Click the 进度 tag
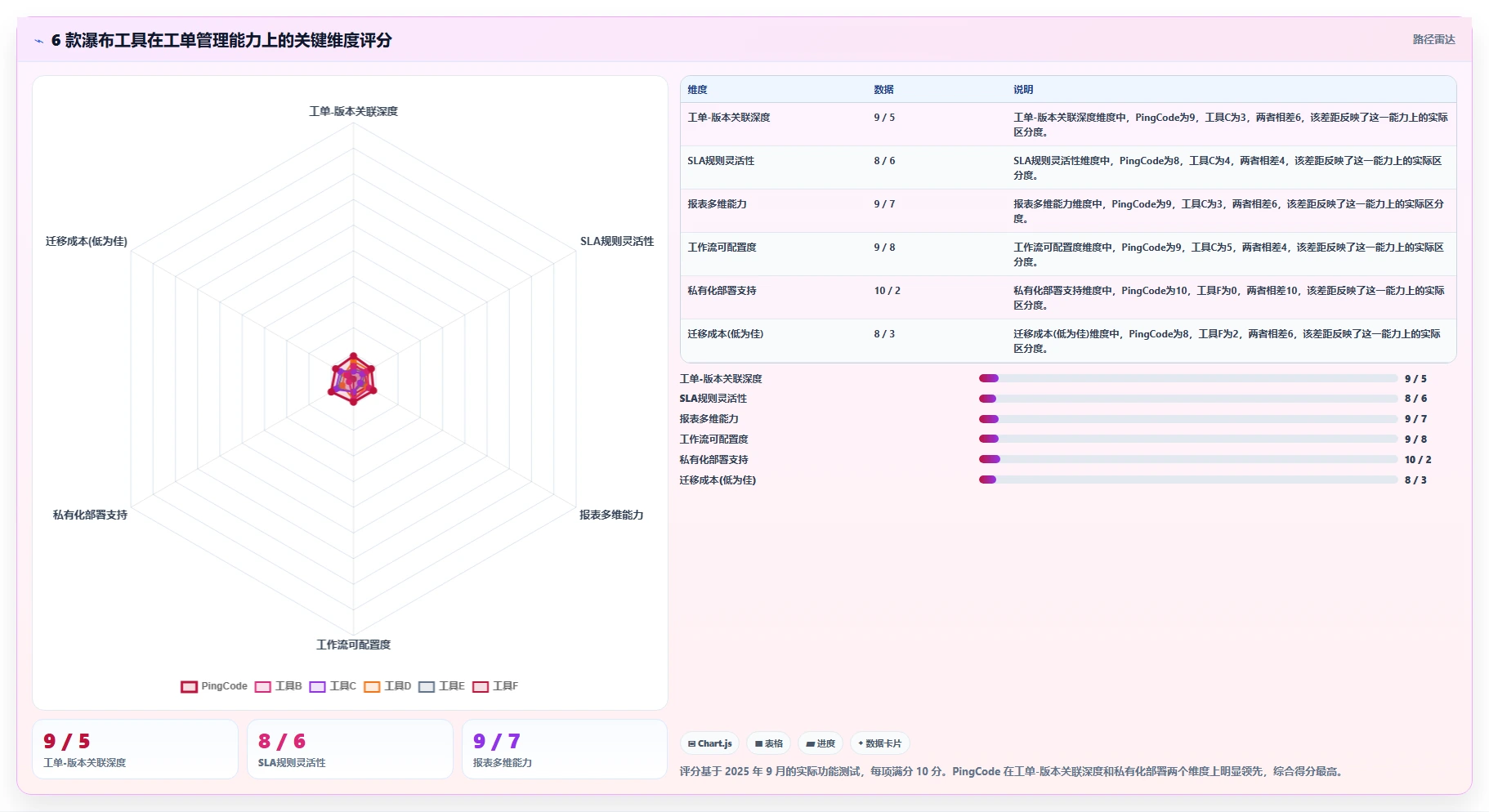 [x=821, y=743]
